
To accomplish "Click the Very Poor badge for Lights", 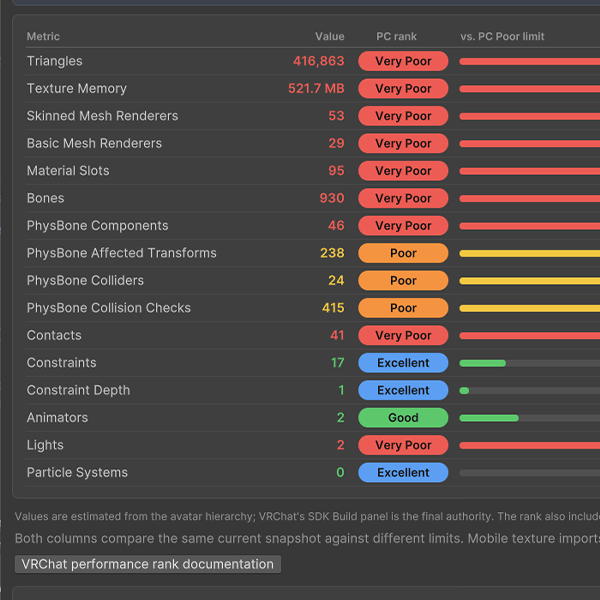I will tap(403, 445).
